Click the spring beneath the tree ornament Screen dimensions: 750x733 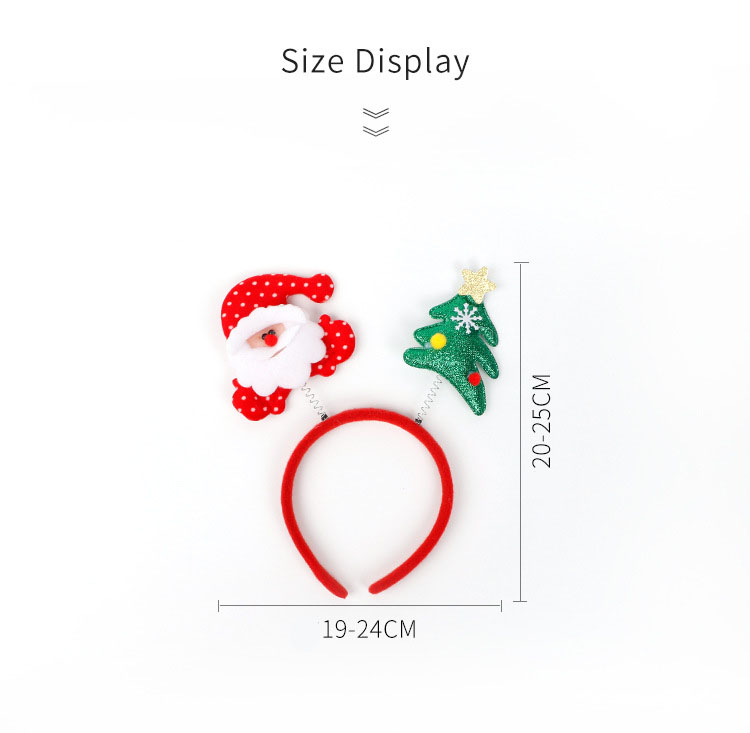[x=427, y=401]
